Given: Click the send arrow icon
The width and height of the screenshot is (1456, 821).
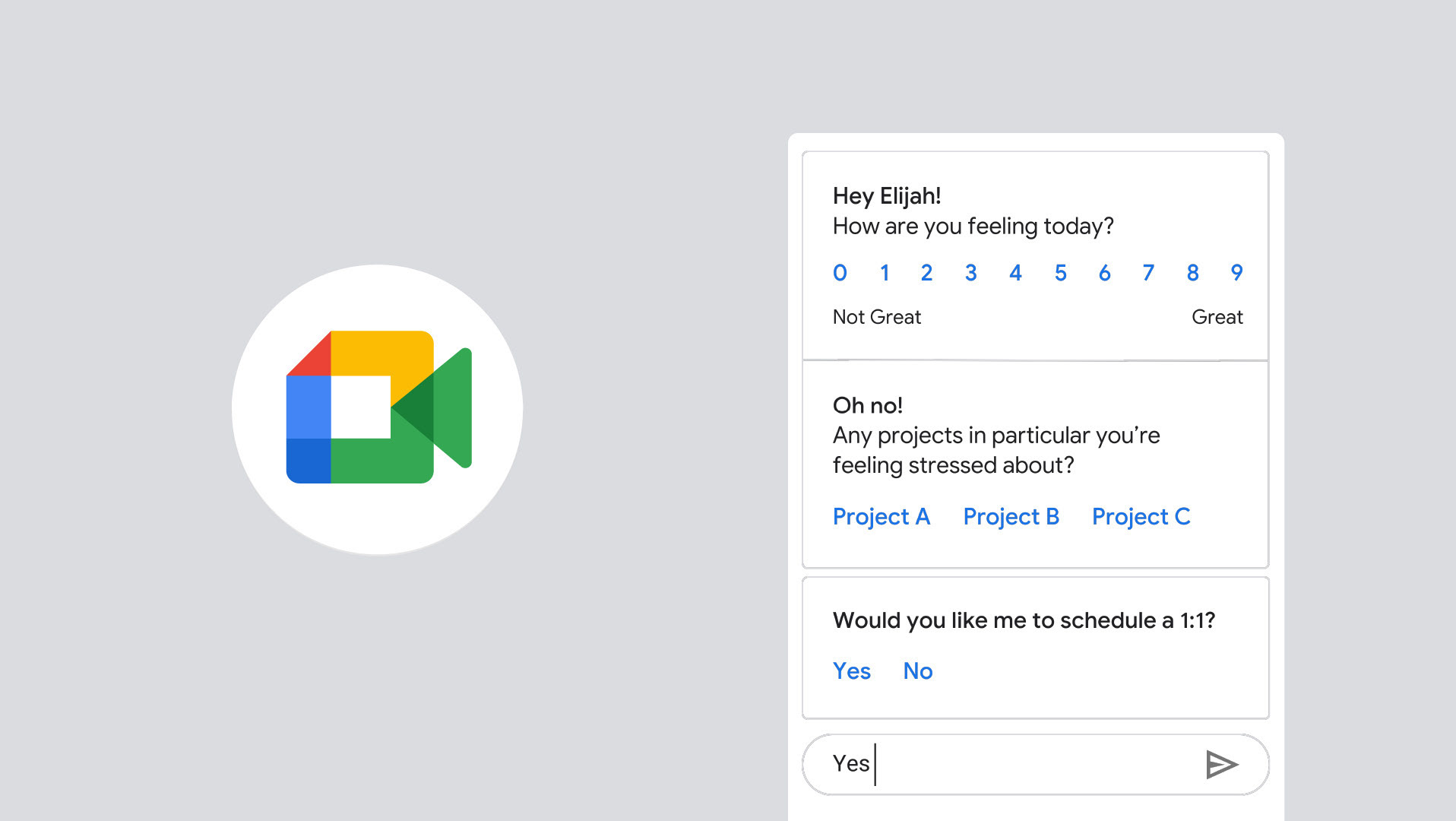Looking at the screenshot, I should pos(1222,764).
